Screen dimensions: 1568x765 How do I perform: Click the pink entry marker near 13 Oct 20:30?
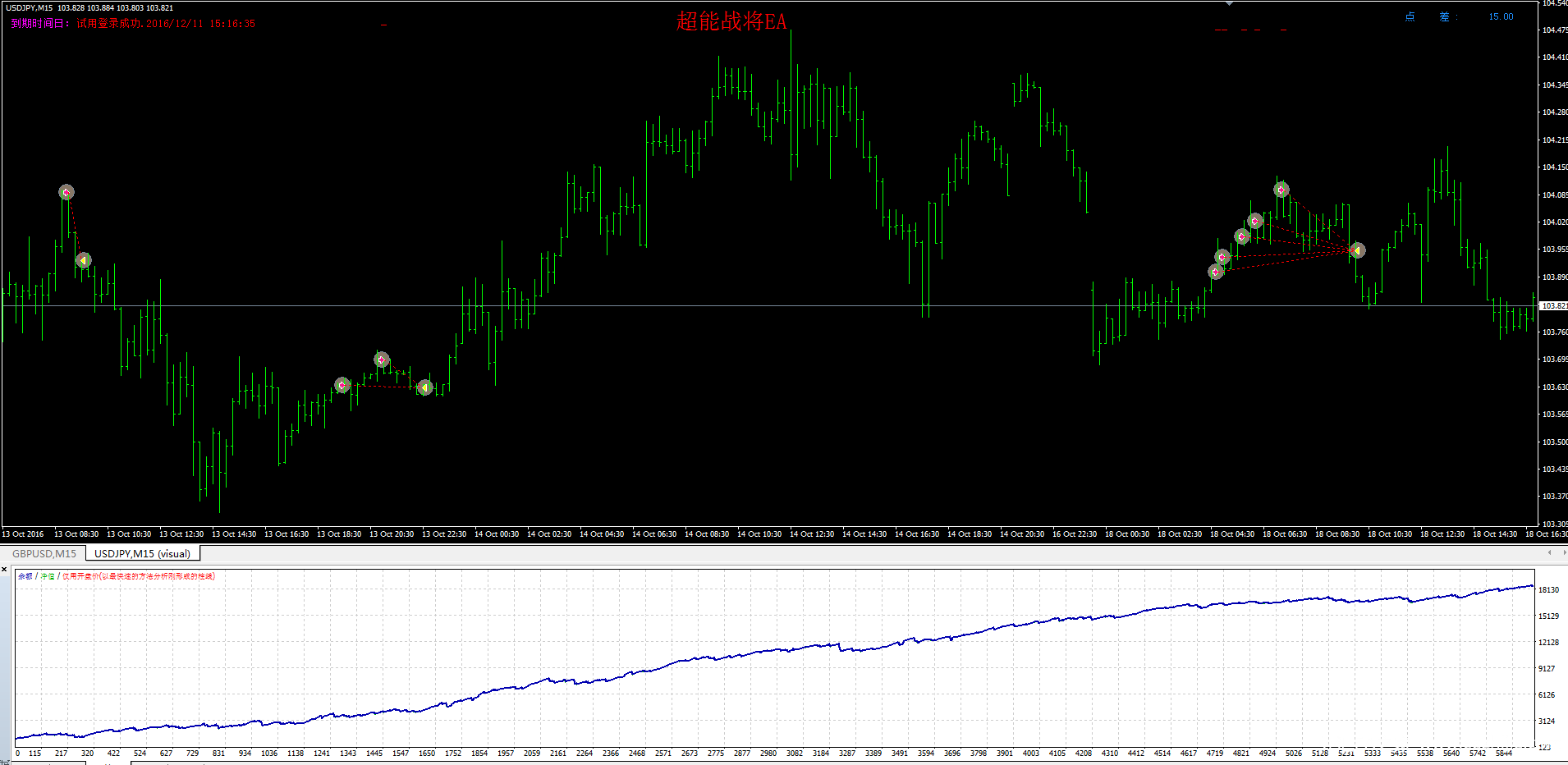pyautogui.click(x=382, y=360)
